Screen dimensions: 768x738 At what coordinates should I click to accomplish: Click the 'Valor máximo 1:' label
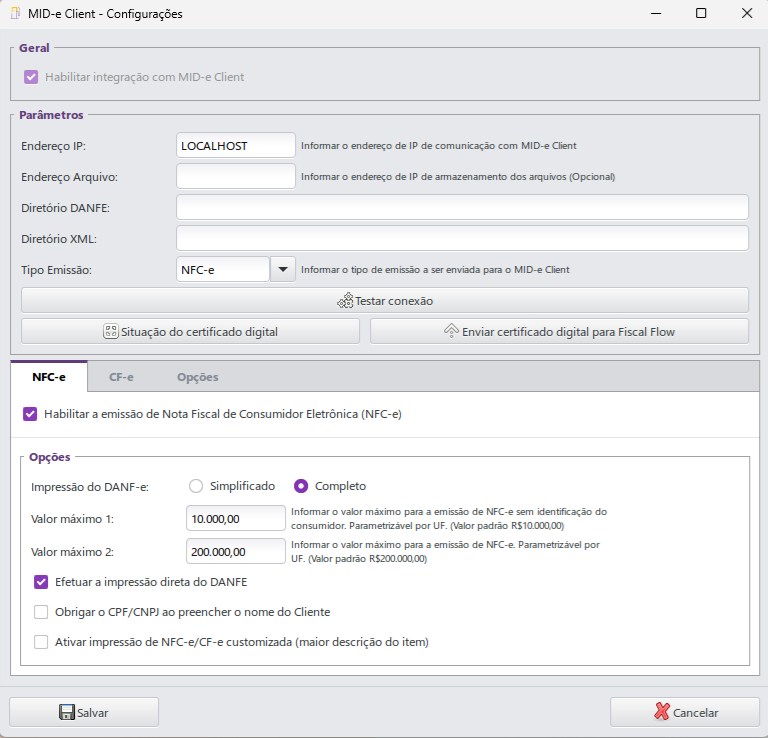tap(72, 519)
